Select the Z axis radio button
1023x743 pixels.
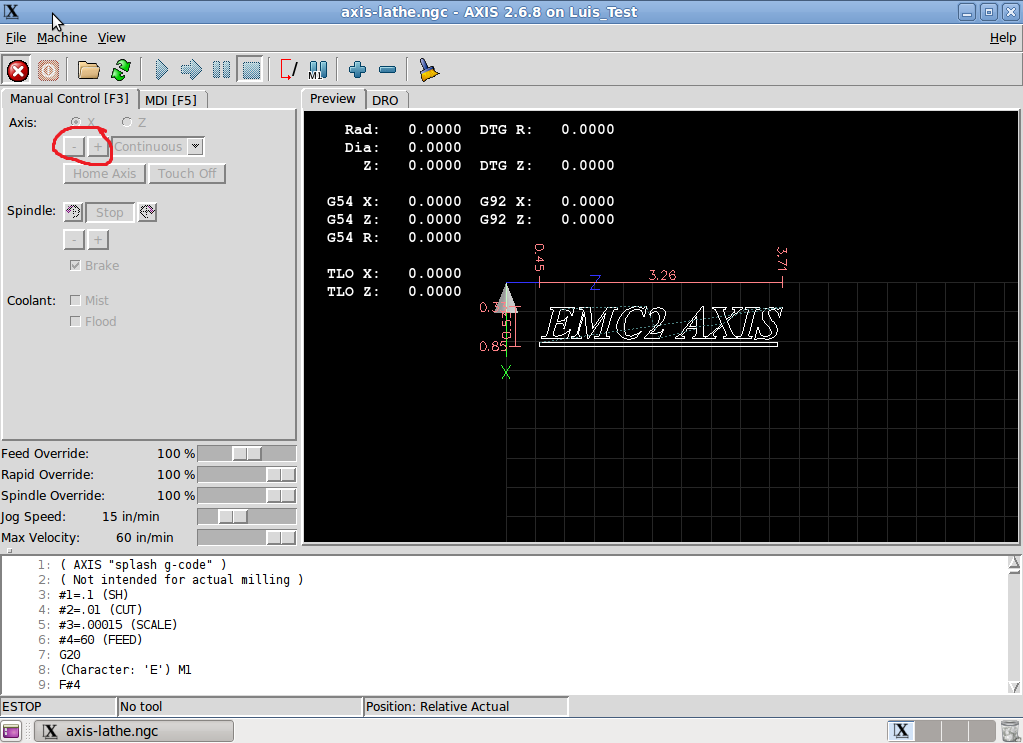pos(127,122)
